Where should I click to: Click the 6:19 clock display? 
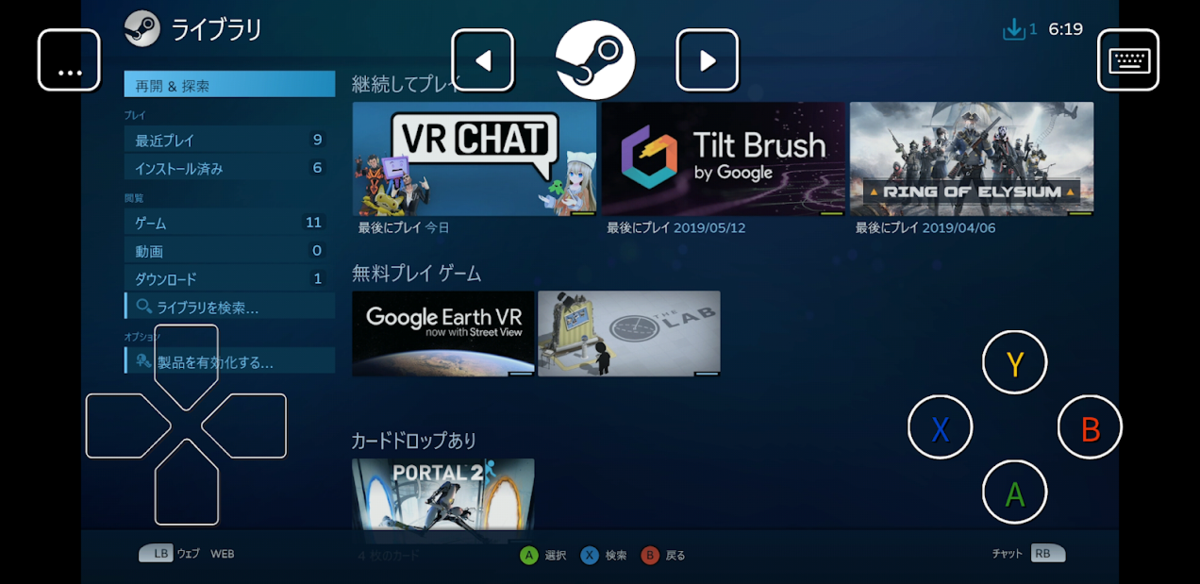1065,29
